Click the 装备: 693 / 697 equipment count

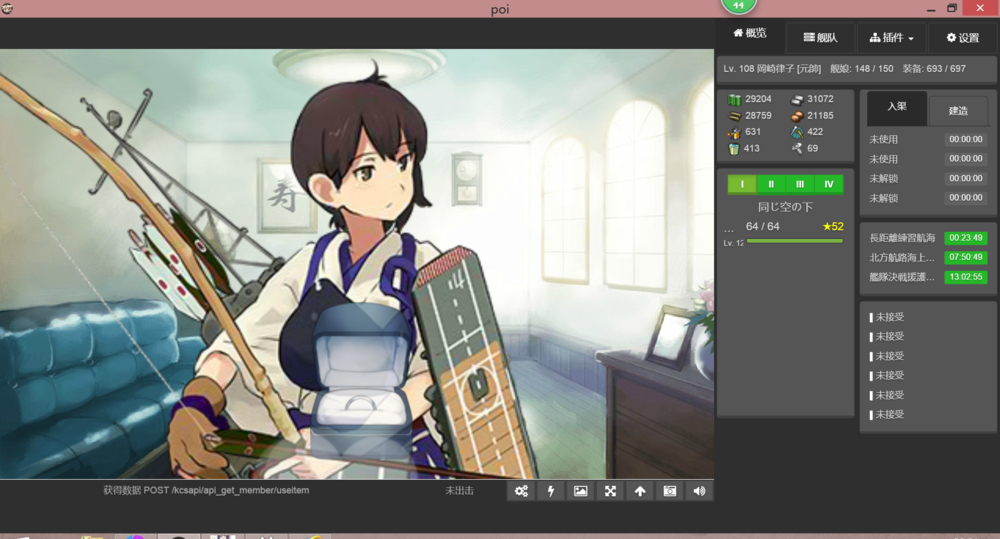(934, 69)
